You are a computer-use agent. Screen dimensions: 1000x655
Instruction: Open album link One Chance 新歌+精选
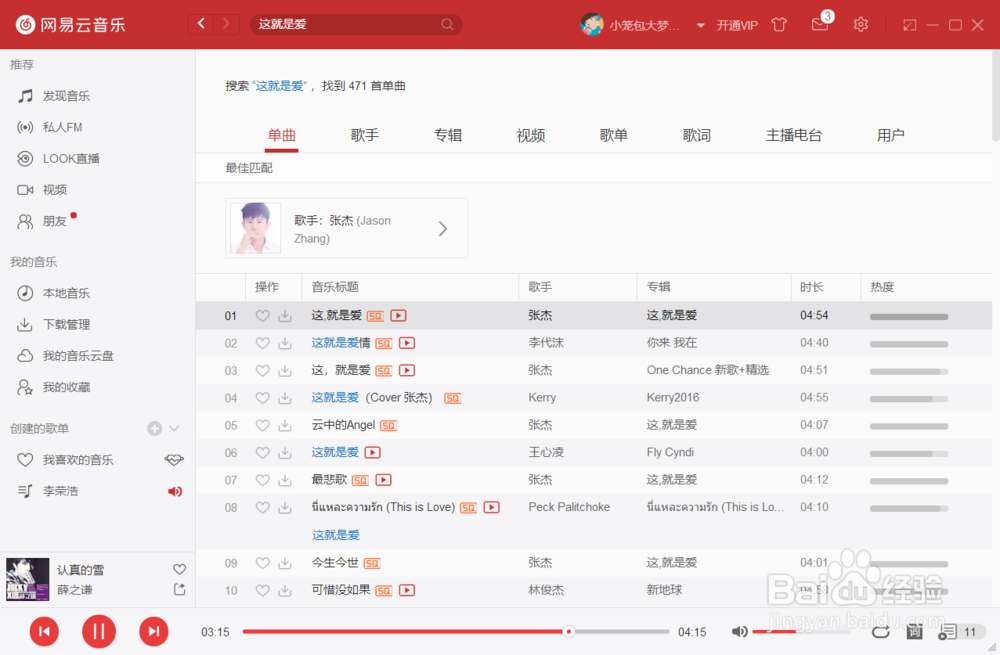(x=708, y=370)
